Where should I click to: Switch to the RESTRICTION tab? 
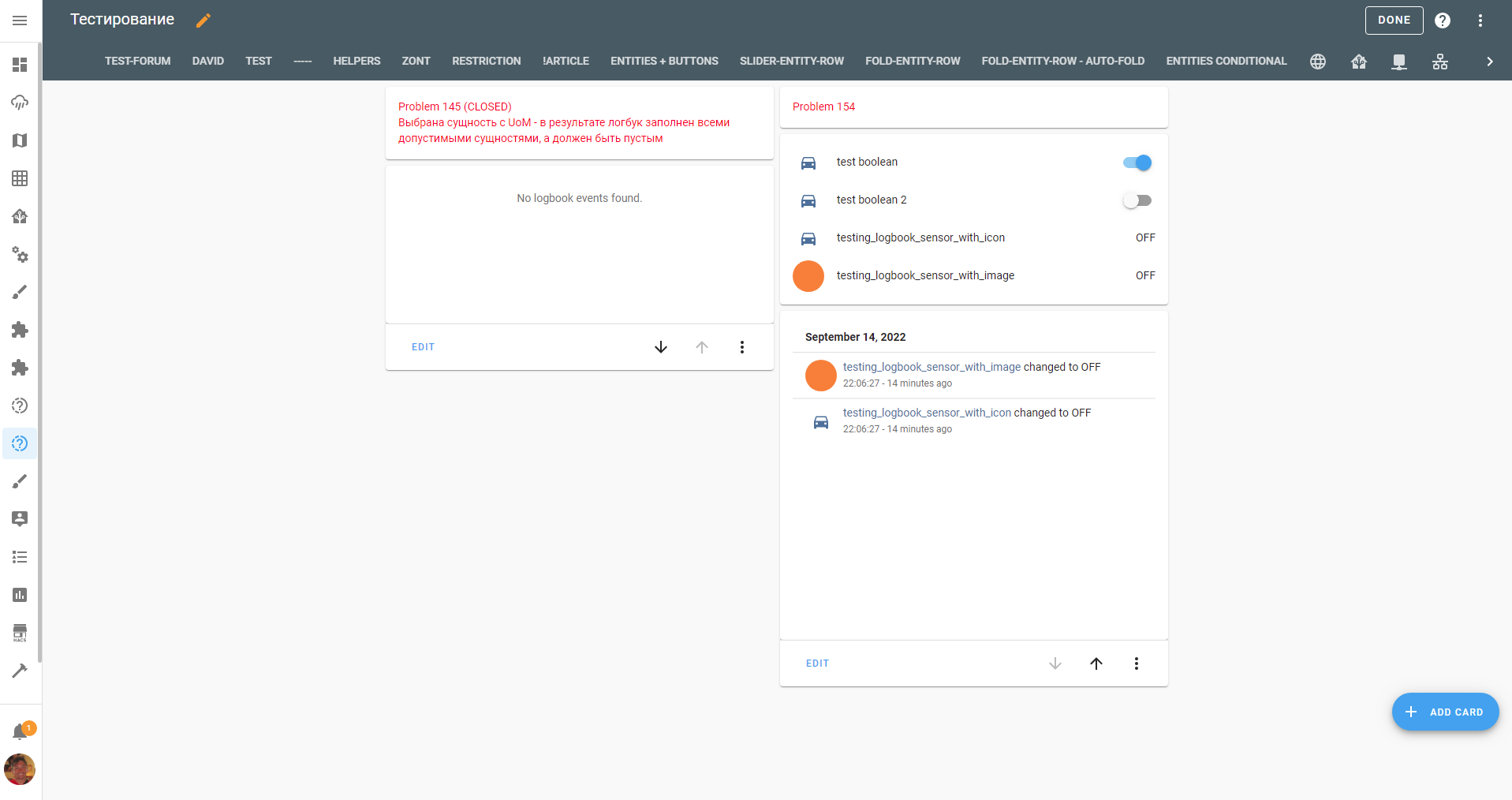click(x=487, y=62)
